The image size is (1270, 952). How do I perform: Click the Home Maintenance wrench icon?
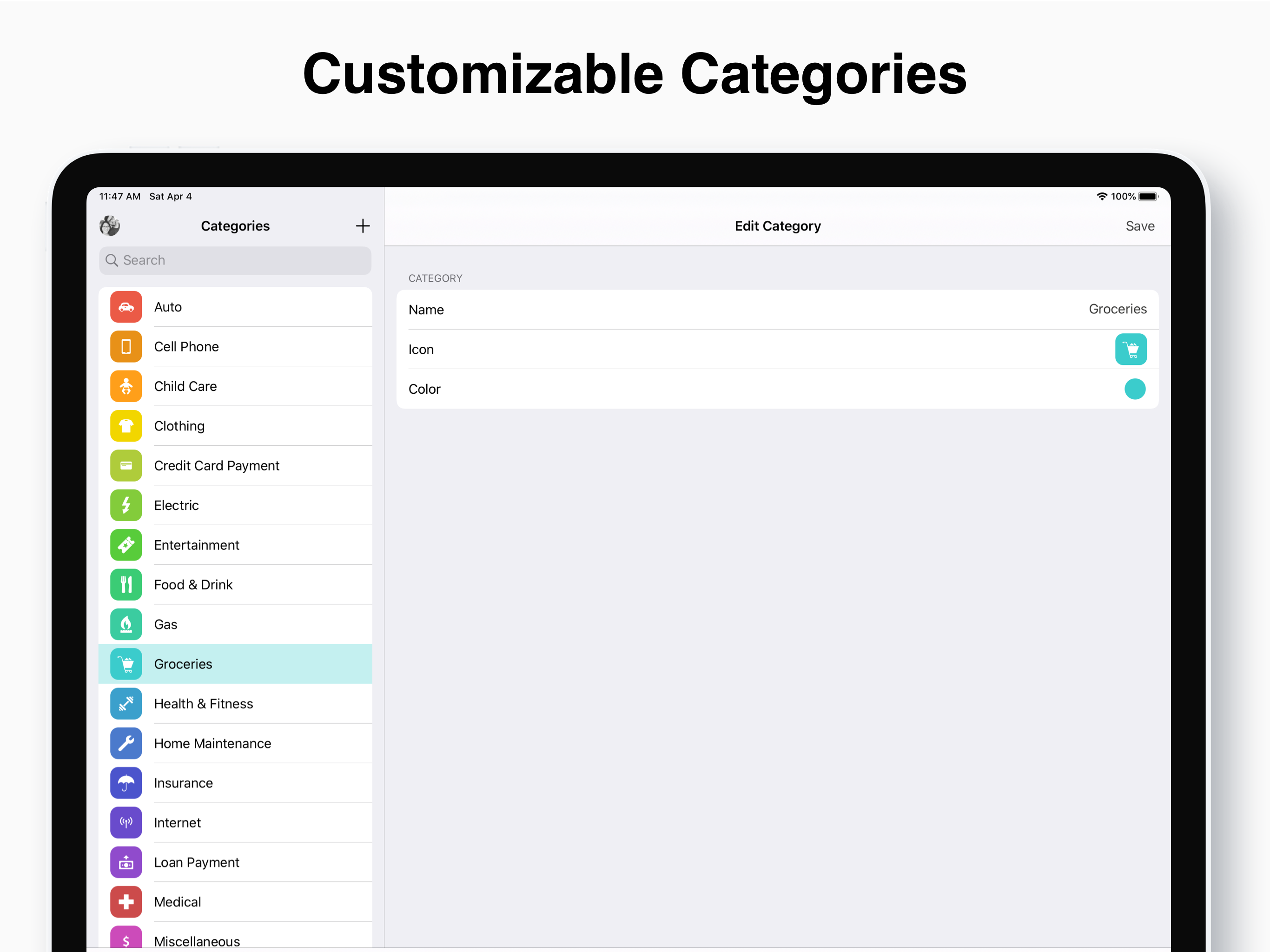pos(126,744)
